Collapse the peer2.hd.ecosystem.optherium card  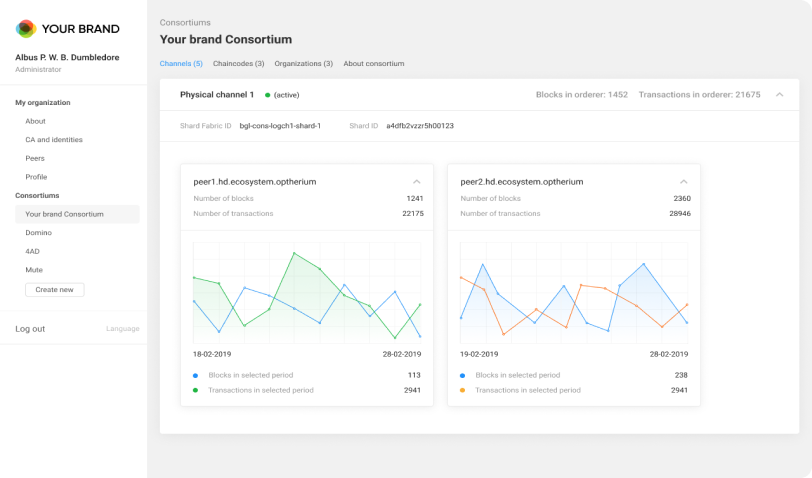coord(683,182)
